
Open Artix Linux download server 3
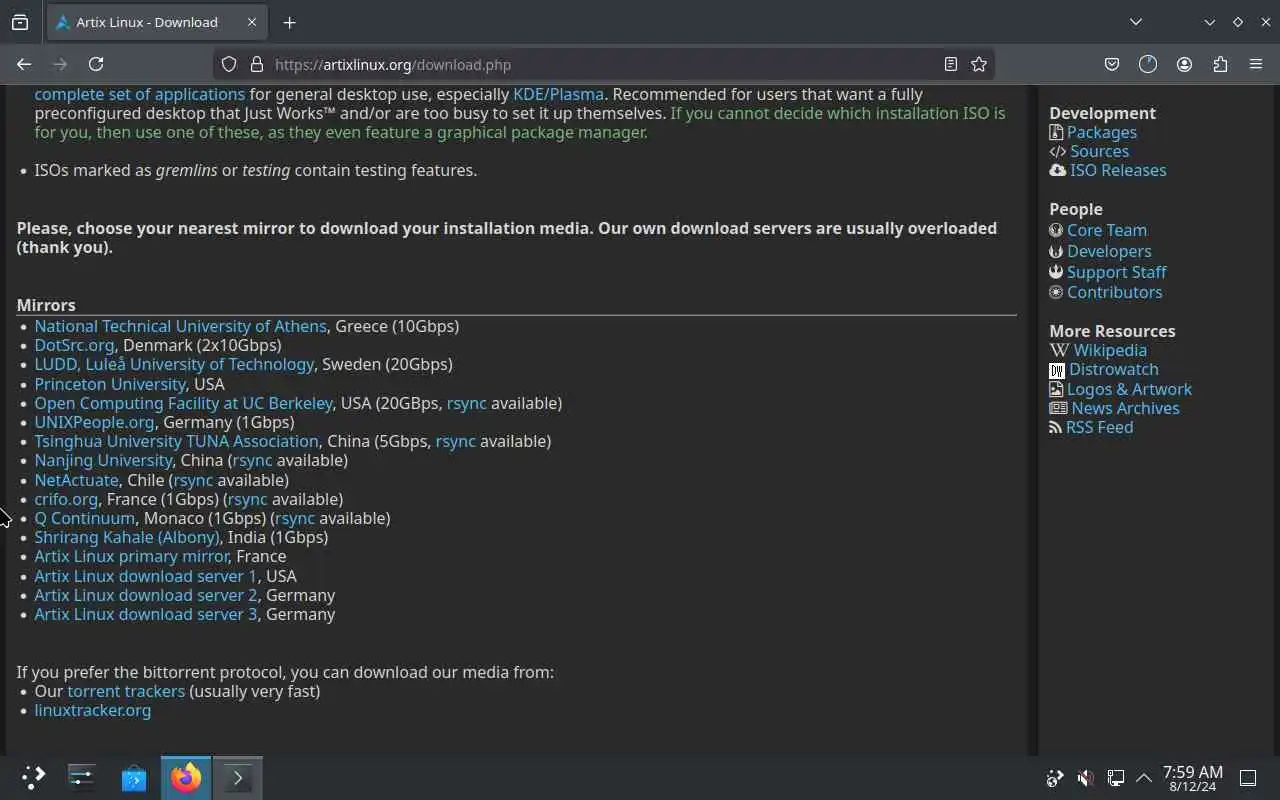[x=145, y=614]
